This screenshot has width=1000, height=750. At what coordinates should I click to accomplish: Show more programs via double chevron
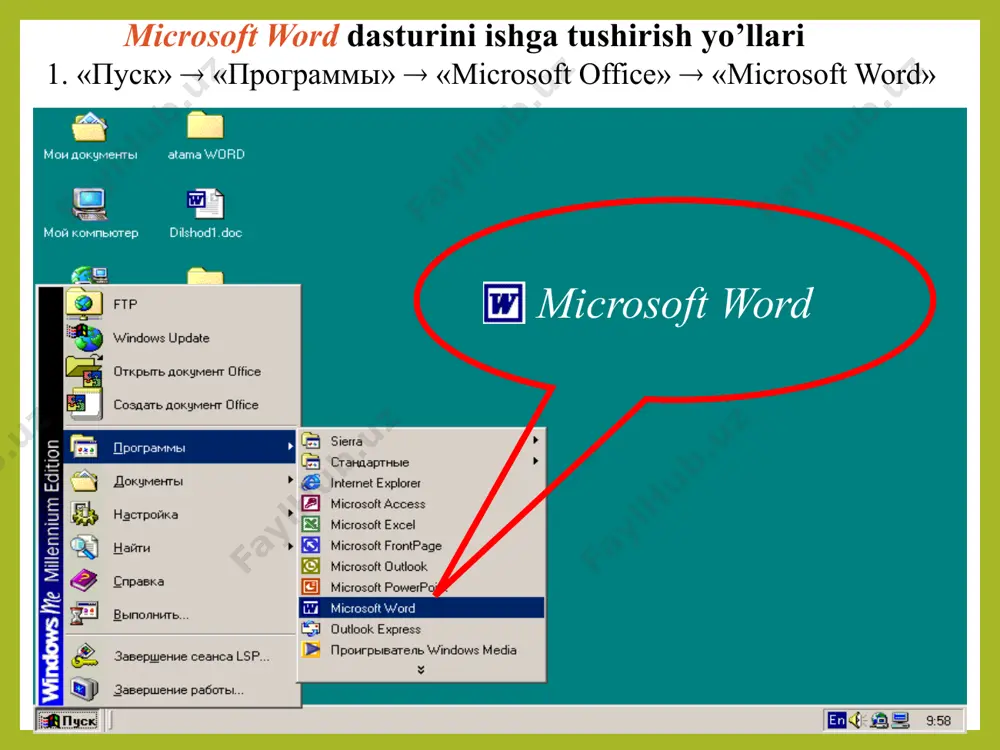click(420, 670)
